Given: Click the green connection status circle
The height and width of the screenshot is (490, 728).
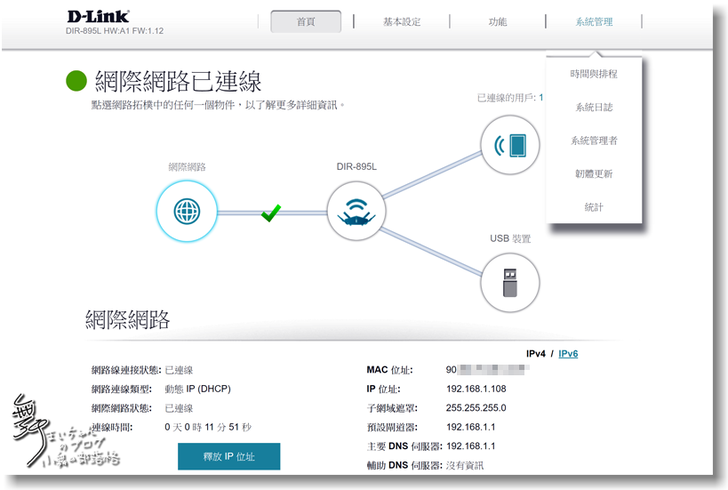Looking at the screenshot, I should [76, 82].
